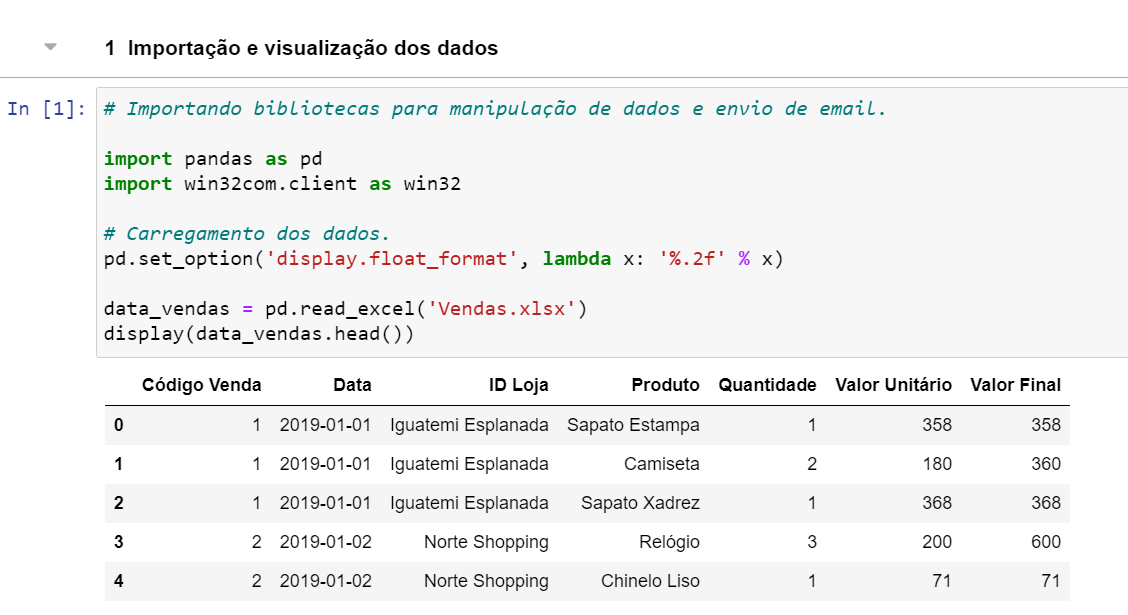This screenshot has height=615, width=1128.
Task: Click row index 4 in the table
Action: click(x=119, y=580)
